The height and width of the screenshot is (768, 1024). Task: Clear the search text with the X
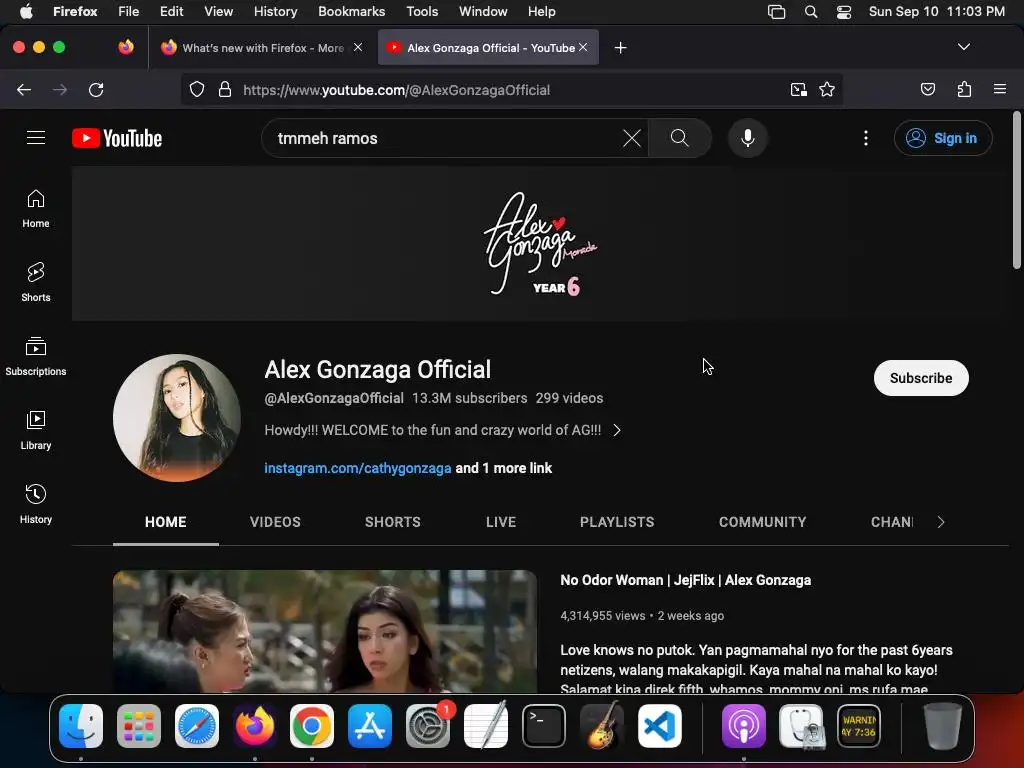pyautogui.click(x=632, y=138)
